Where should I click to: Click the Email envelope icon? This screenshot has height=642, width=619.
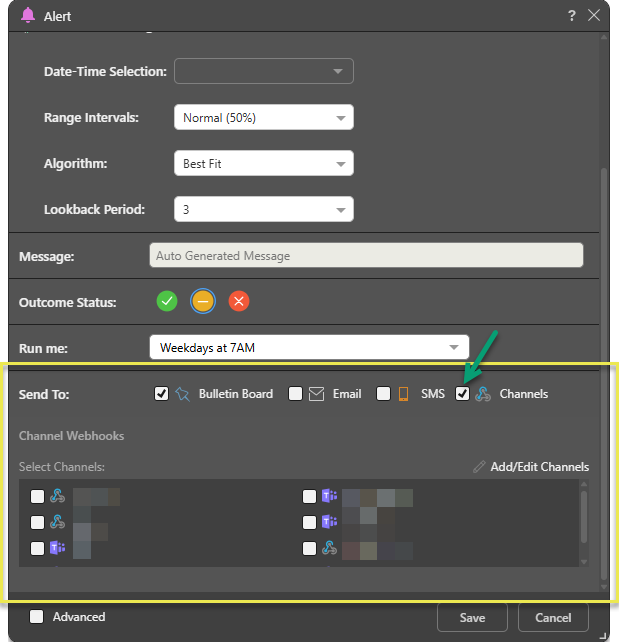(x=316, y=394)
